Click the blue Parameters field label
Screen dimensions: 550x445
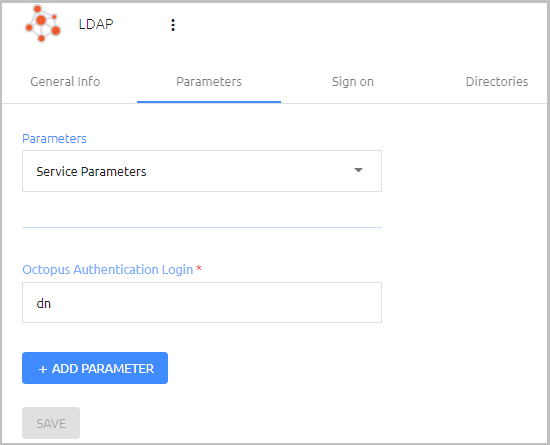(54, 139)
